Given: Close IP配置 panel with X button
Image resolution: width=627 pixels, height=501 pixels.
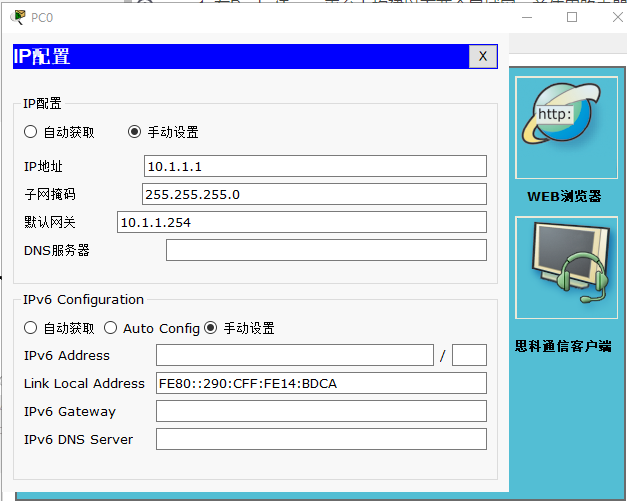Looking at the screenshot, I should point(483,56).
